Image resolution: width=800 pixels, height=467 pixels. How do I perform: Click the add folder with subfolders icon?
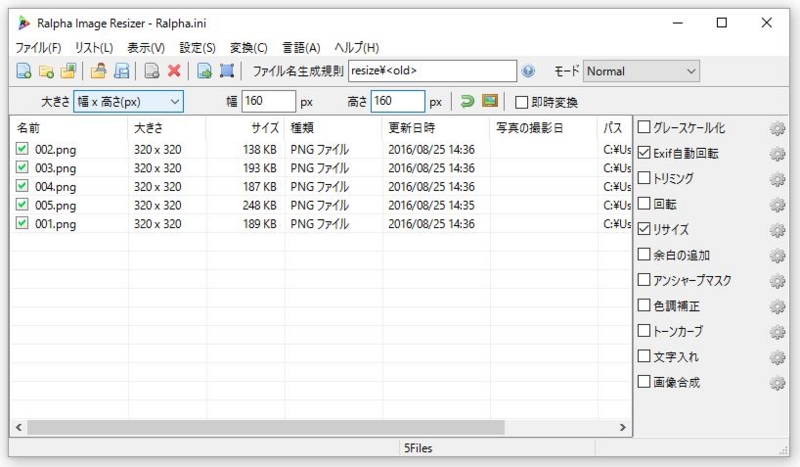click(68, 71)
